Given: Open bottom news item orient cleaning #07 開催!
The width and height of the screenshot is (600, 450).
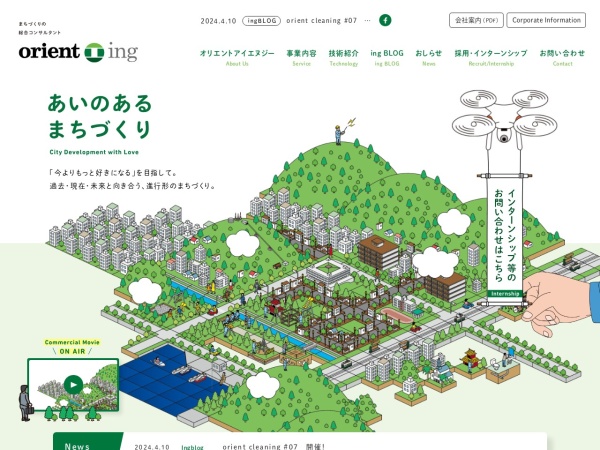Looking at the screenshot, I should tap(274, 447).
